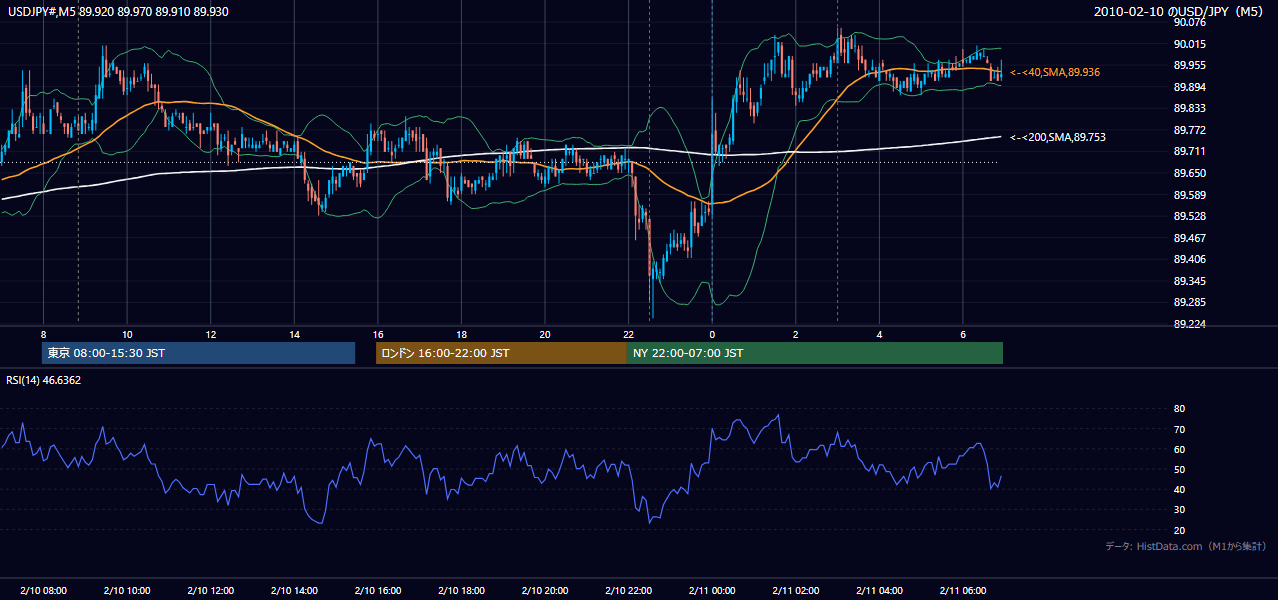This screenshot has width=1278, height=600.
Task: Click hour tick 18 under the price chart
Action: click(x=461, y=334)
